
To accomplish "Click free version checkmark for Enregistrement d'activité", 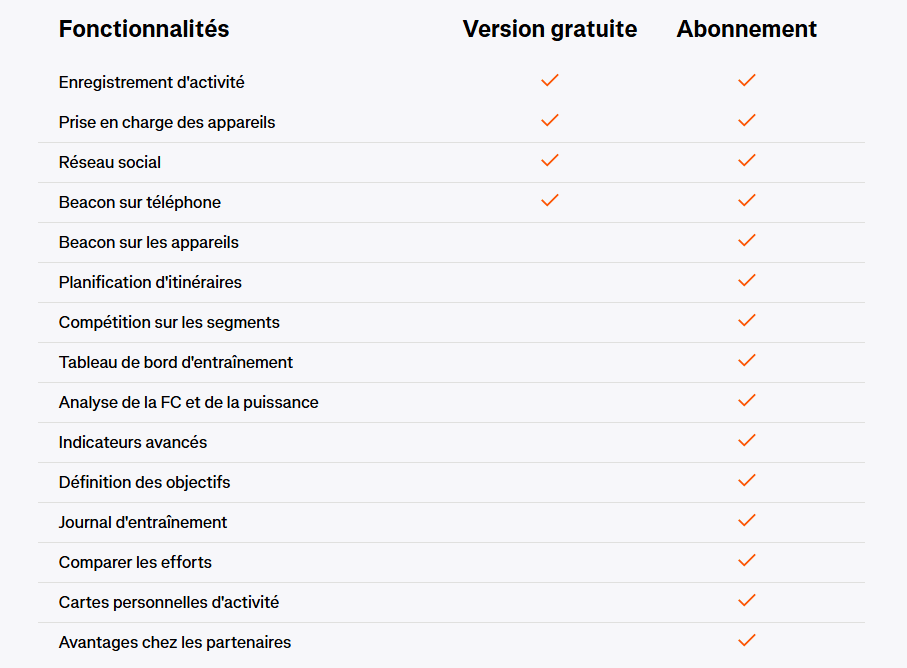I will click(549, 81).
